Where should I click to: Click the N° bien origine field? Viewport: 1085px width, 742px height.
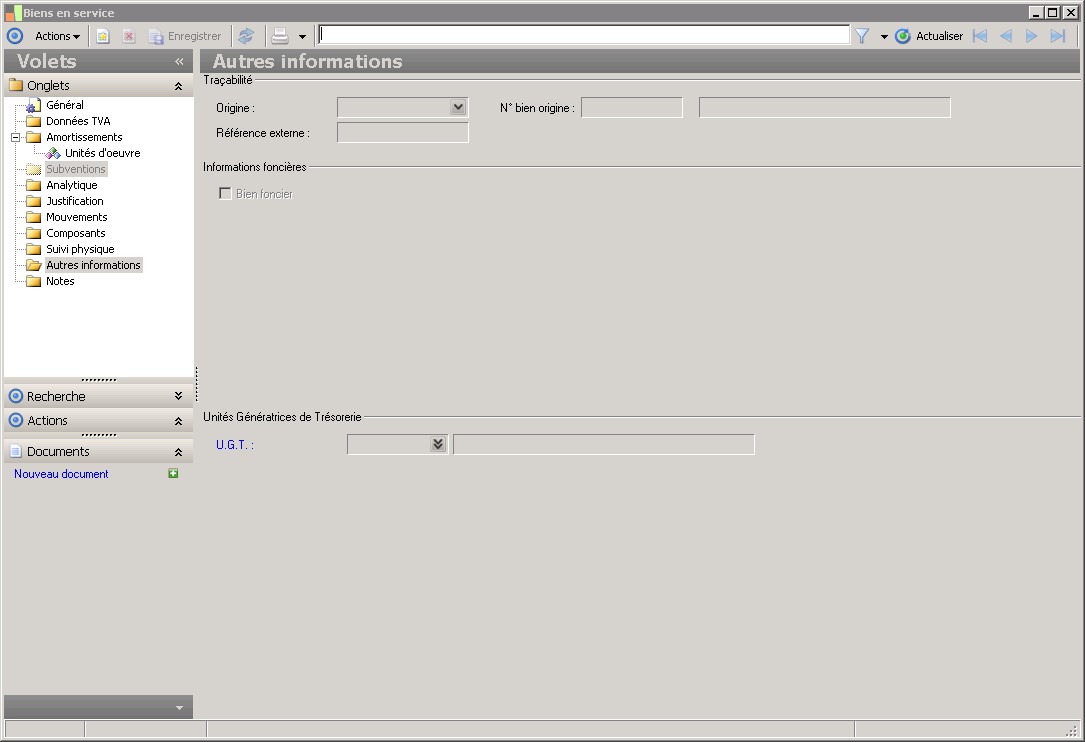(x=632, y=107)
